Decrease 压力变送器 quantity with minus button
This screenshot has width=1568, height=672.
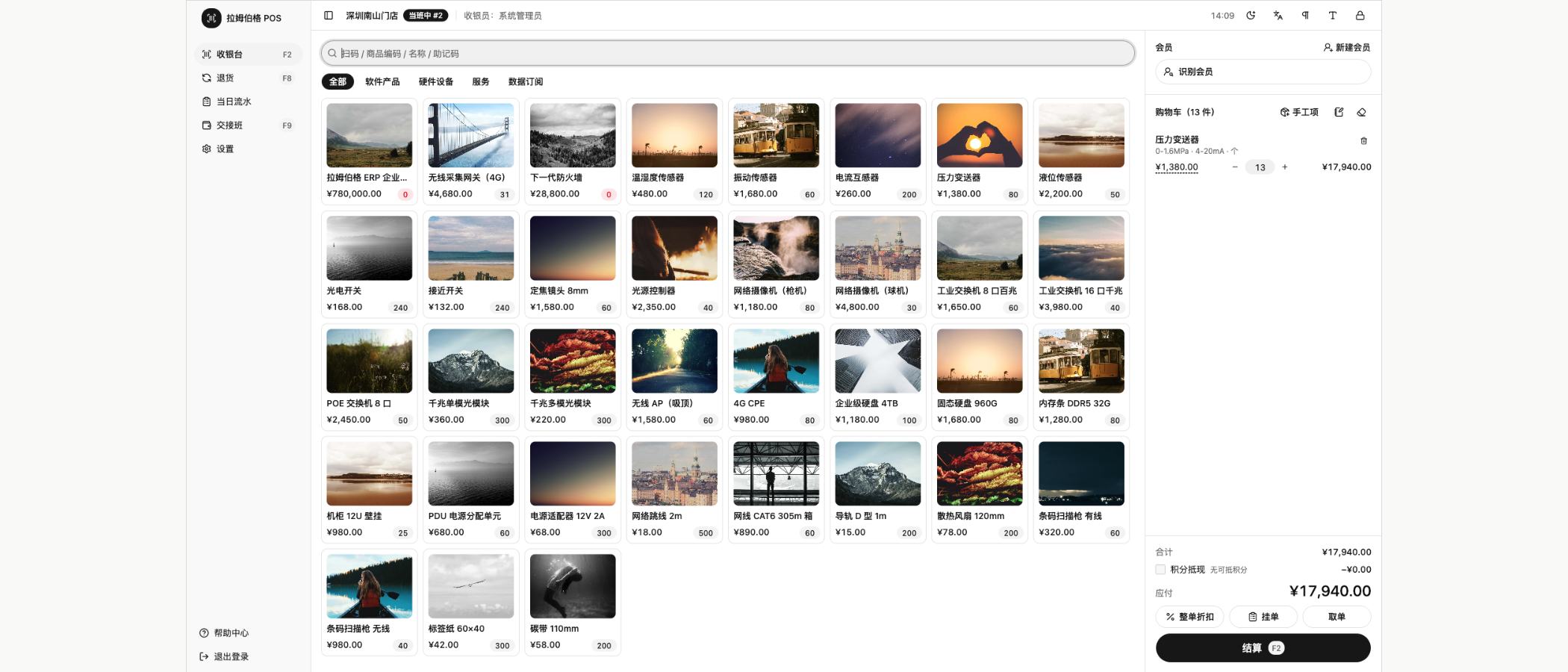1235,167
